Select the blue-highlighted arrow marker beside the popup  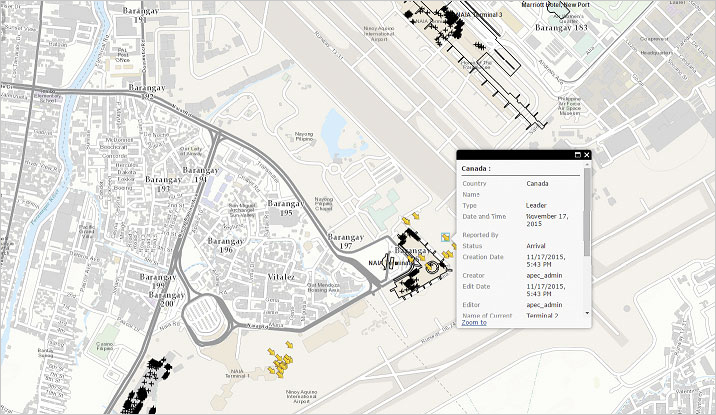[445, 237]
